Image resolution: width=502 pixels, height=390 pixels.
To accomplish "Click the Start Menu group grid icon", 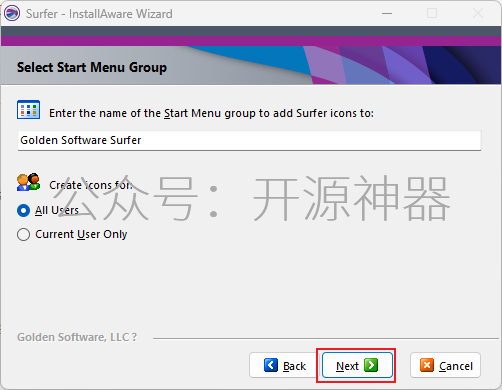I will [28, 109].
